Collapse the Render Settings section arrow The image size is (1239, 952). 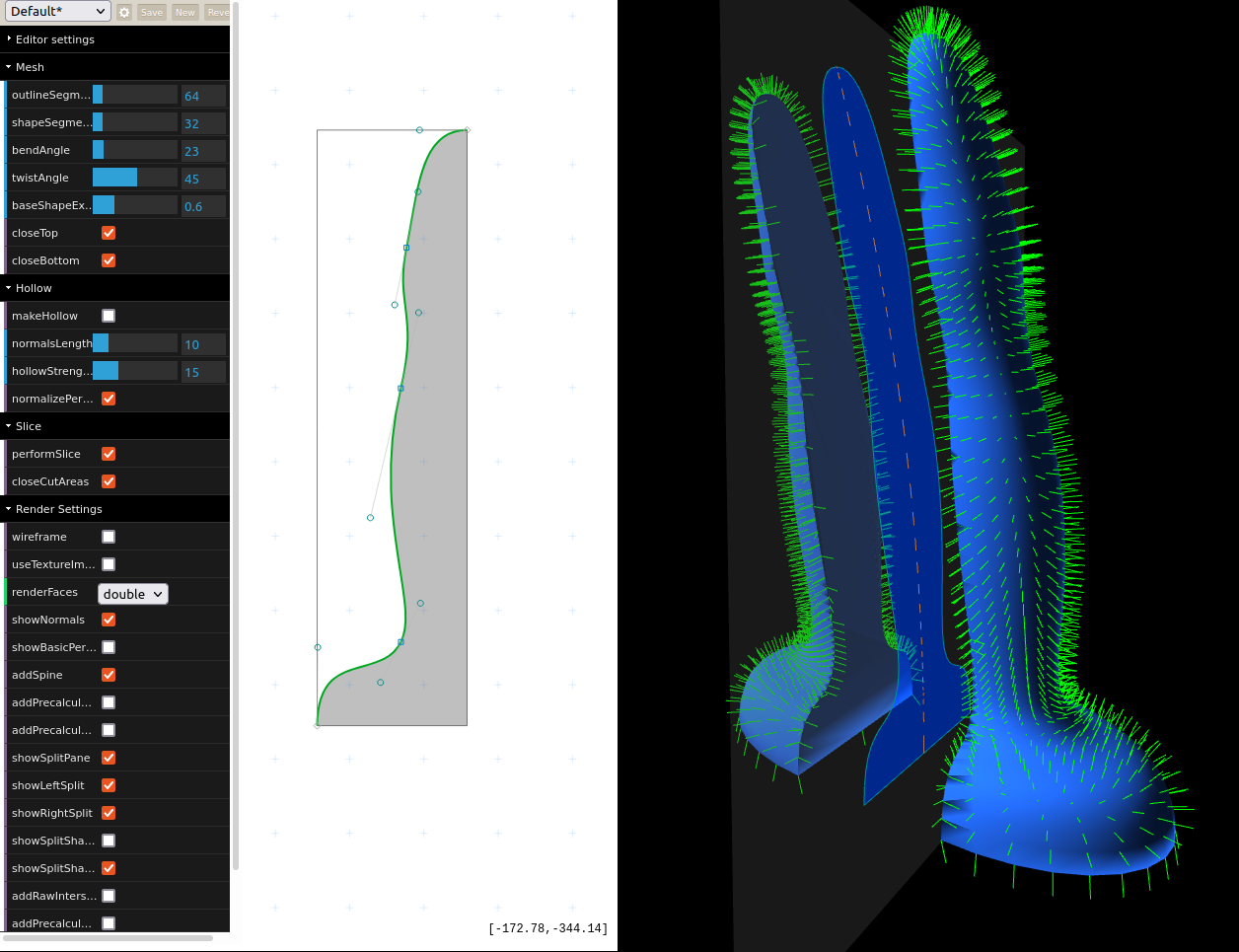pyautogui.click(x=9, y=509)
